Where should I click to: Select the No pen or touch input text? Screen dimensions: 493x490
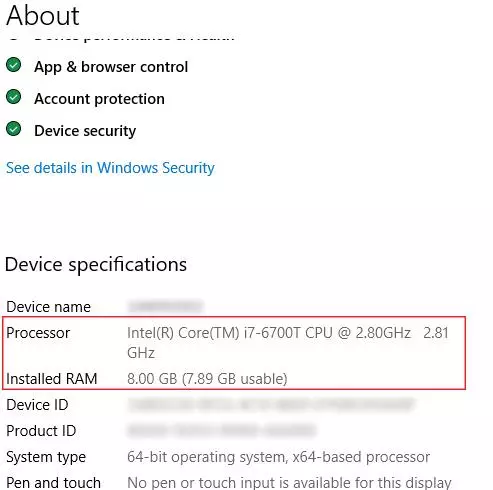(289, 483)
